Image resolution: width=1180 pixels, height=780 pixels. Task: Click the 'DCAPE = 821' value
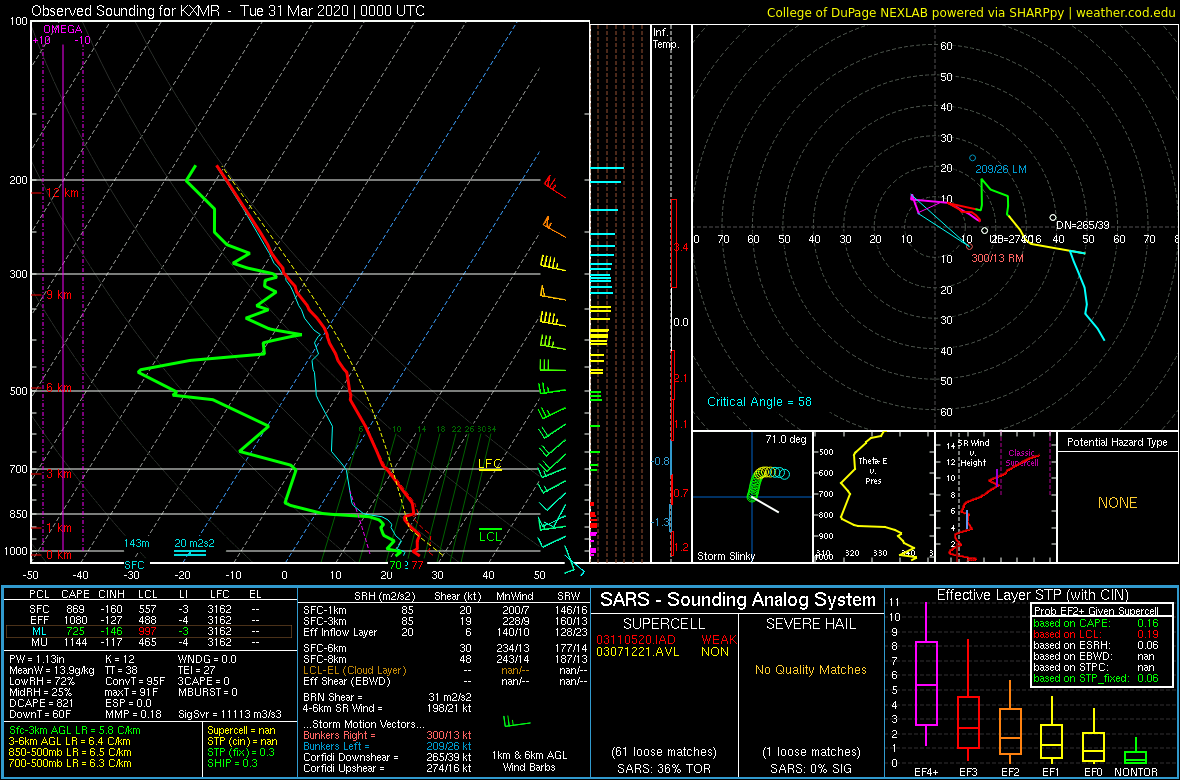(x=41, y=704)
